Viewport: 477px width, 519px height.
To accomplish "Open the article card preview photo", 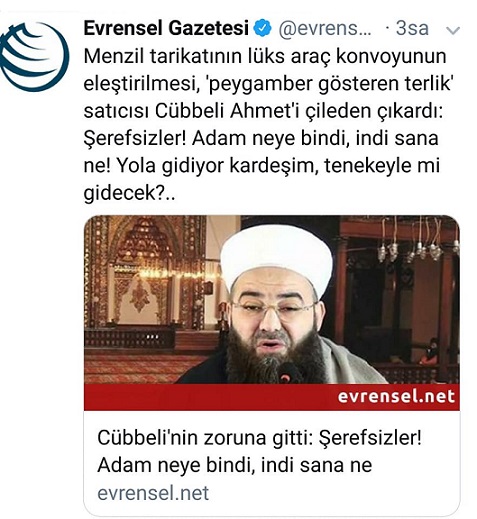I will pyautogui.click(x=272, y=299).
